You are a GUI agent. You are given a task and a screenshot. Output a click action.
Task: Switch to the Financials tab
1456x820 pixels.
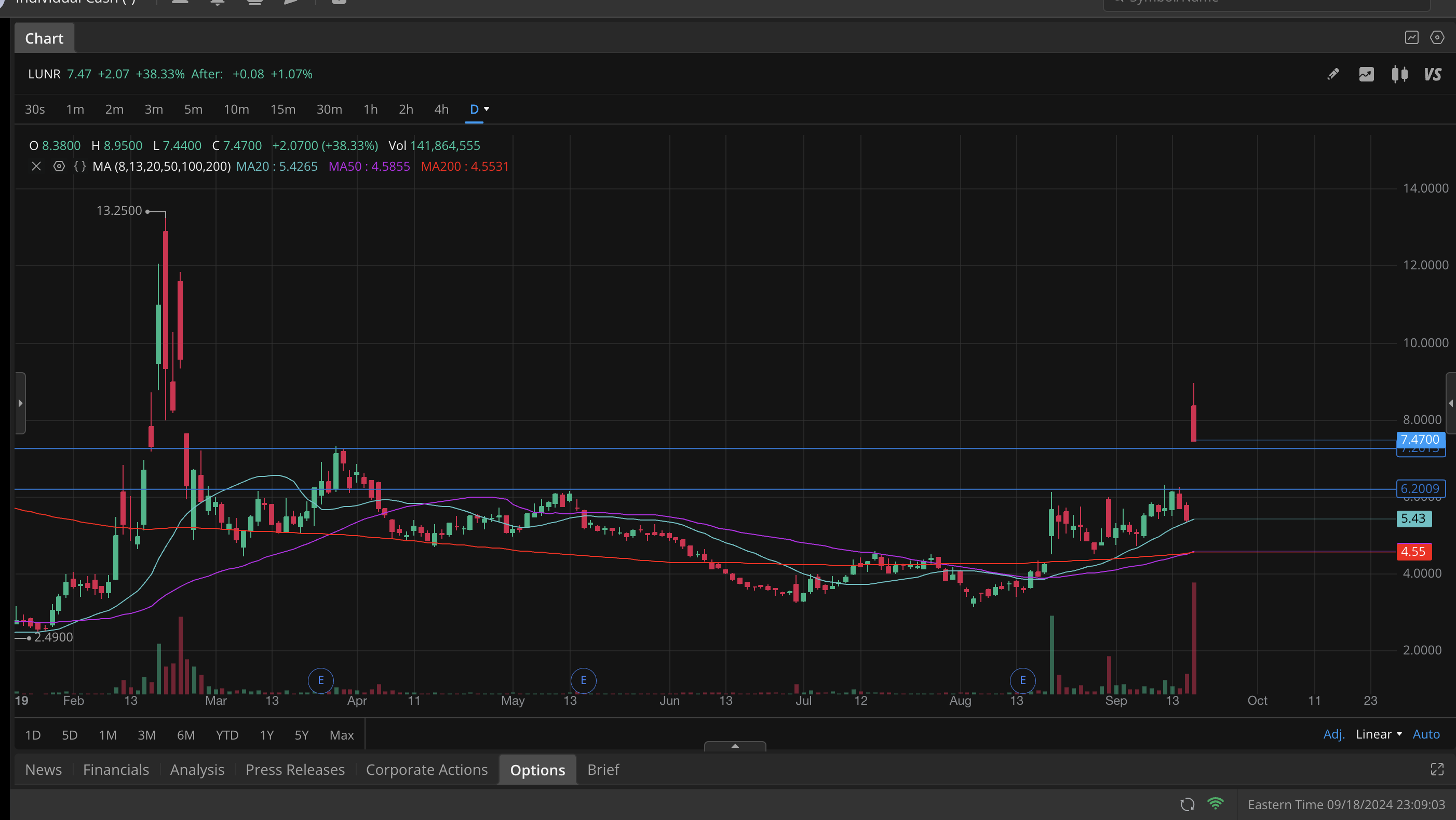(116, 770)
